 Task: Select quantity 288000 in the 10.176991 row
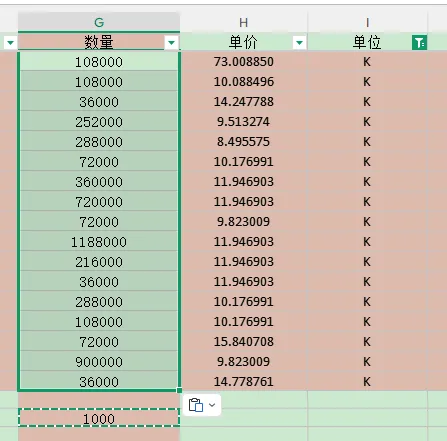pos(99,302)
